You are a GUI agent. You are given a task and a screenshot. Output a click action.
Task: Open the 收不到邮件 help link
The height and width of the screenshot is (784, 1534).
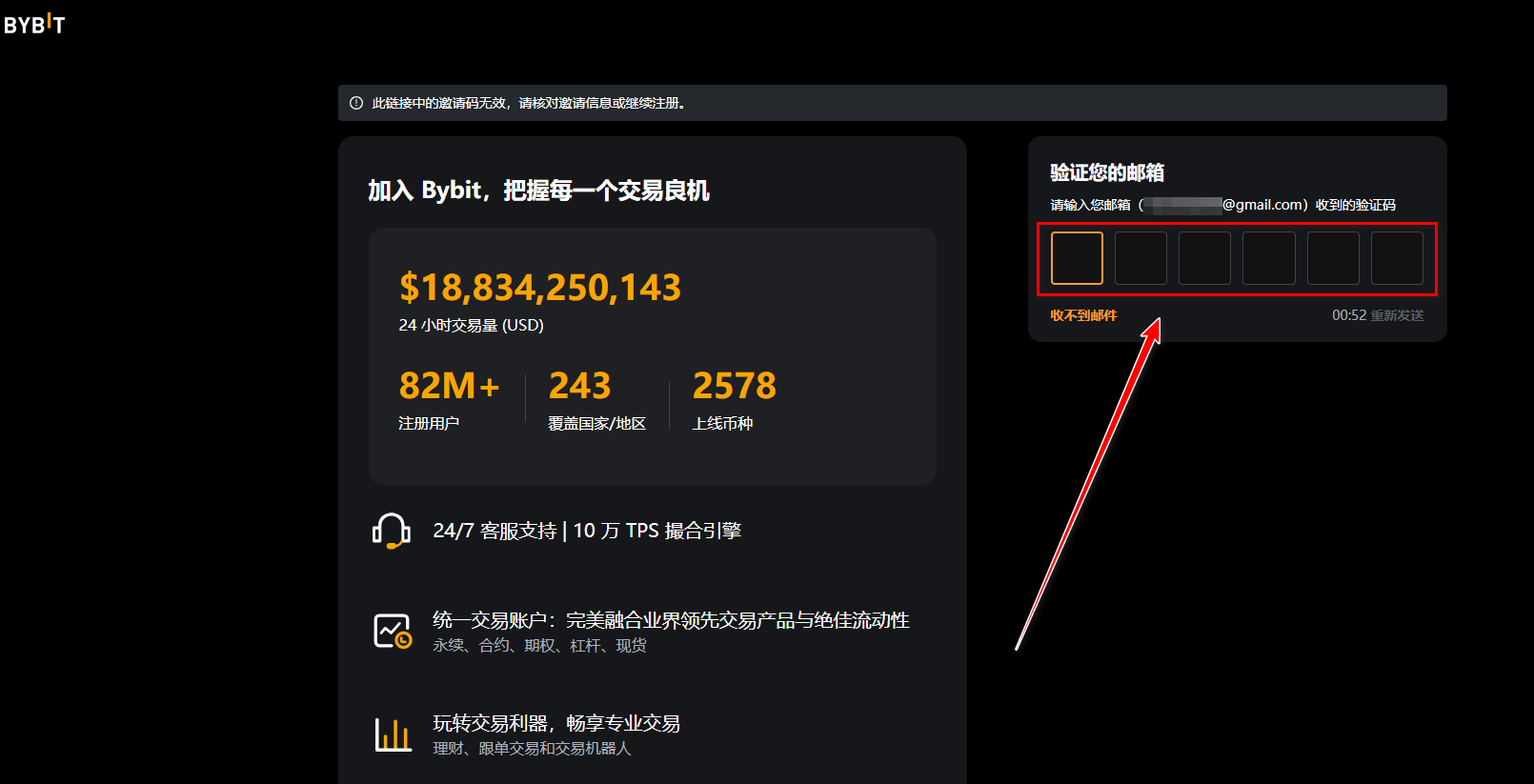1083,315
